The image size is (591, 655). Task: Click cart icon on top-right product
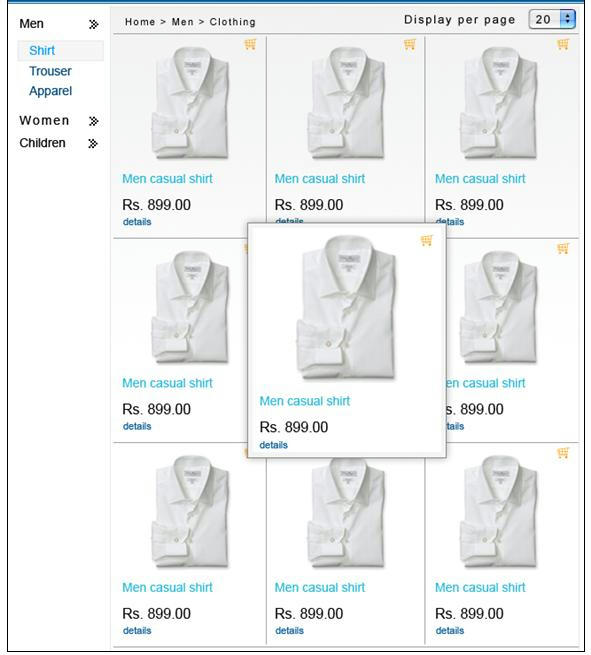point(563,44)
